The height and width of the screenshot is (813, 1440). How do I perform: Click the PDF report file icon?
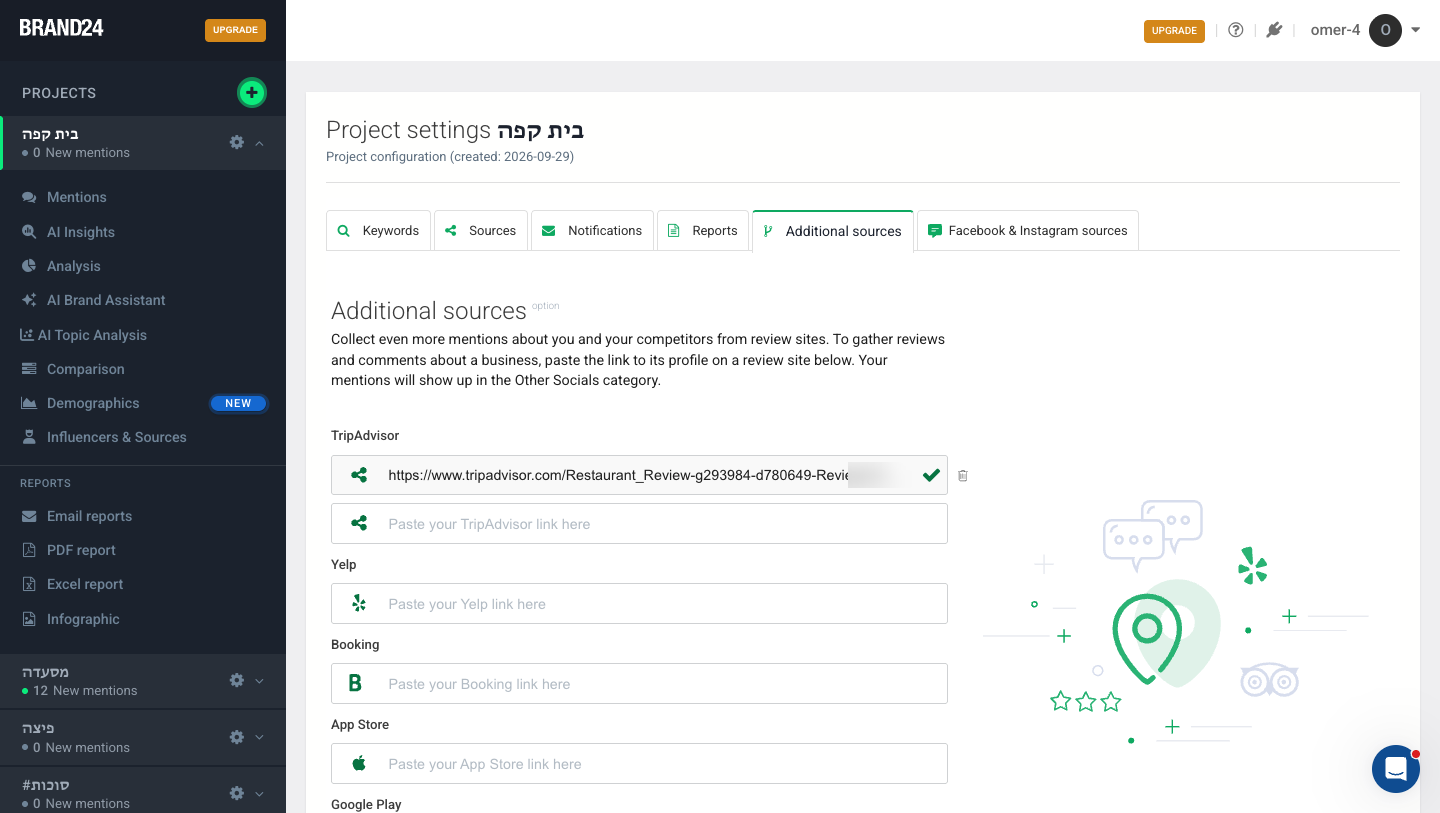coord(29,550)
